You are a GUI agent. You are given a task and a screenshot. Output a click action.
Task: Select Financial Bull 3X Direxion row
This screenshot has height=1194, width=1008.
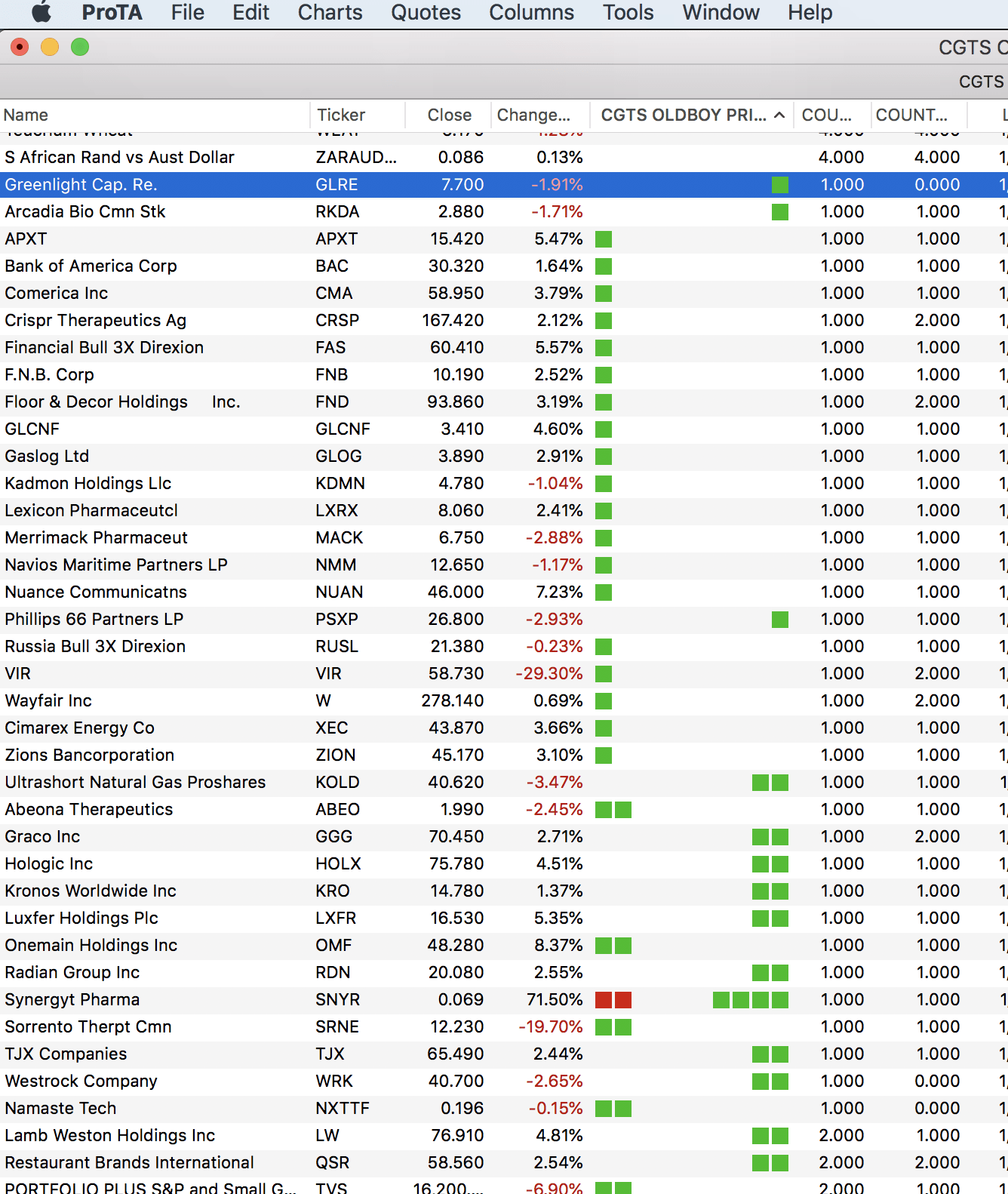click(x=504, y=348)
